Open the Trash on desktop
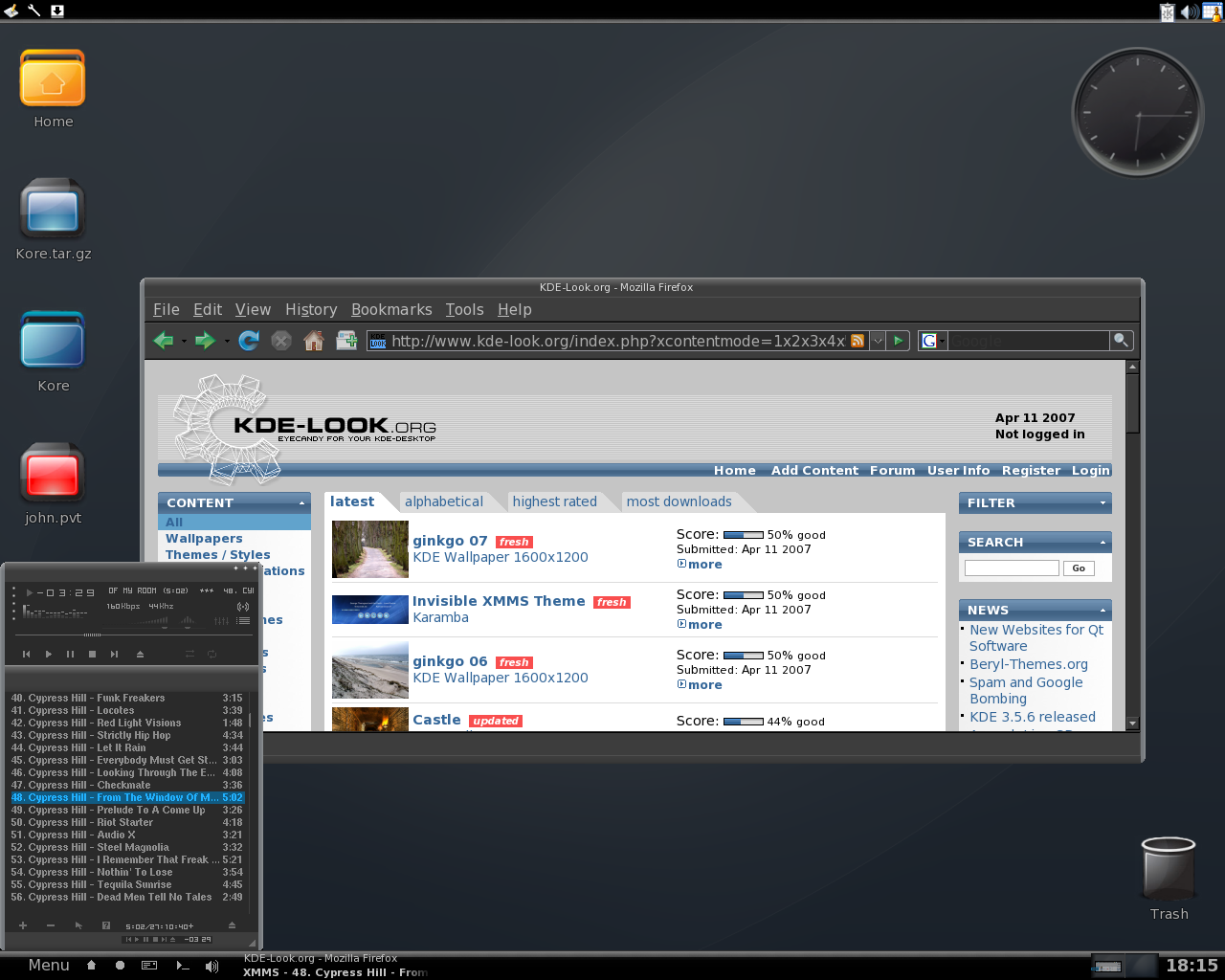The width and height of the screenshot is (1225, 980). [x=1169, y=868]
